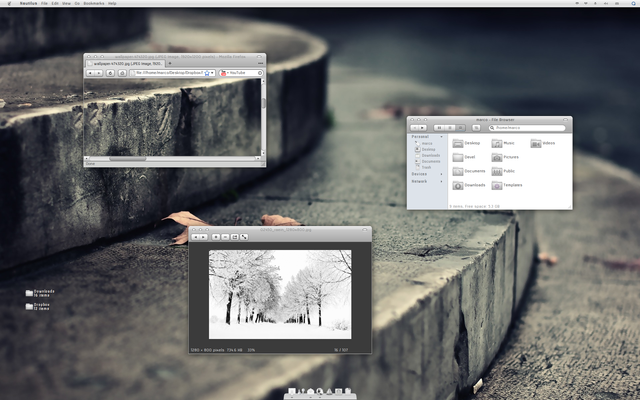Select the Pictures folder icon
This screenshot has height=400, width=640.
pyautogui.click(x=497, y=157)
